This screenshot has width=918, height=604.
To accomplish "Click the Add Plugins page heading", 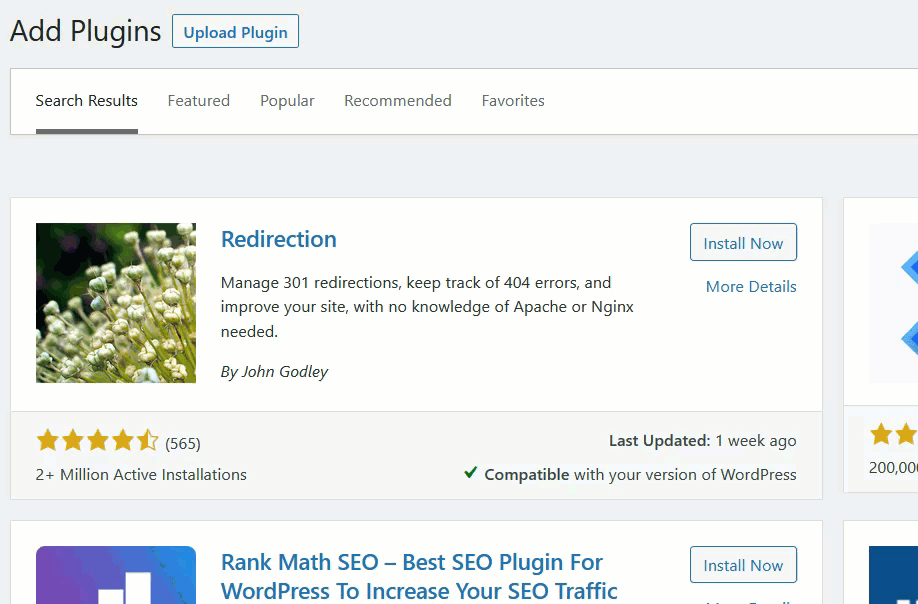I will click(x=85, y=31).
